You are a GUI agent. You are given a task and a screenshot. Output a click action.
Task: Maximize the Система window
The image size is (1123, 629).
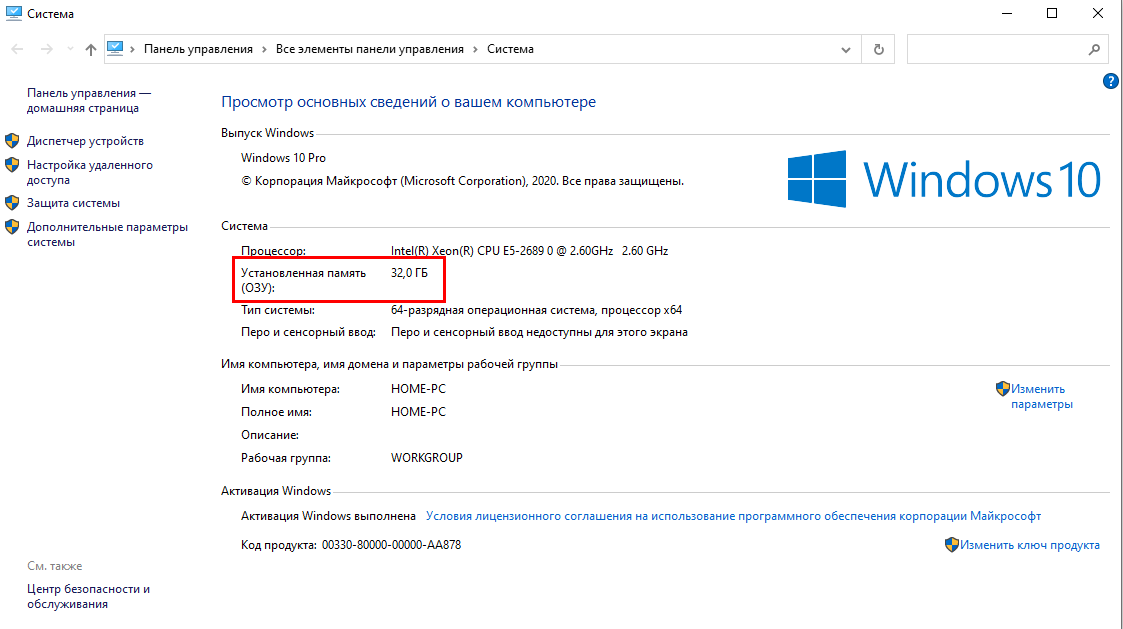1051,13
